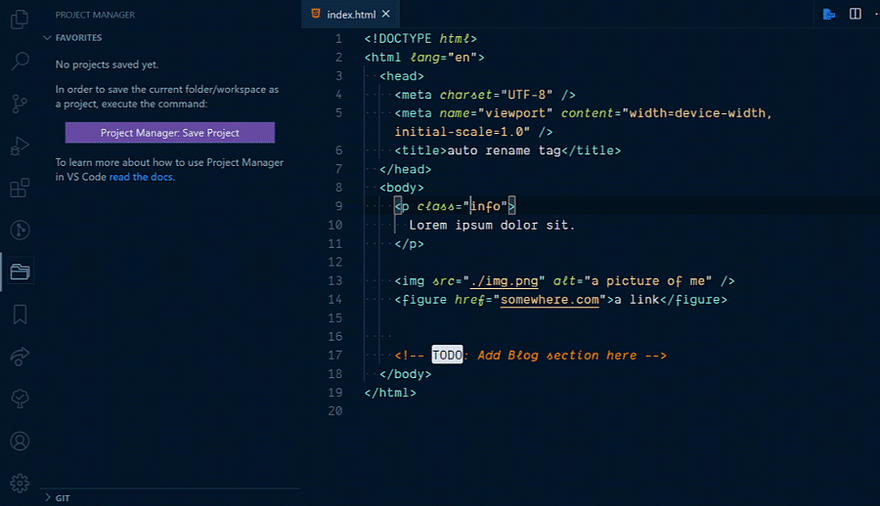Click Project Manager: Save Project button
This screenshot has width=880, height=506.
[x=170, y=133]
